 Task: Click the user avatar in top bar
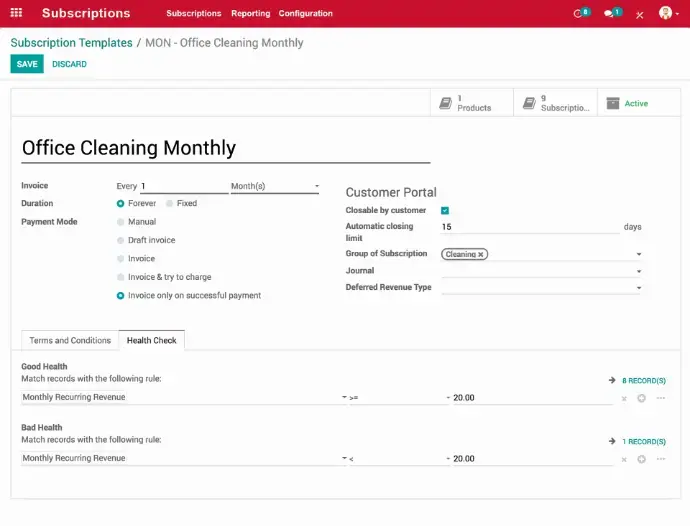tap(666, 14)
